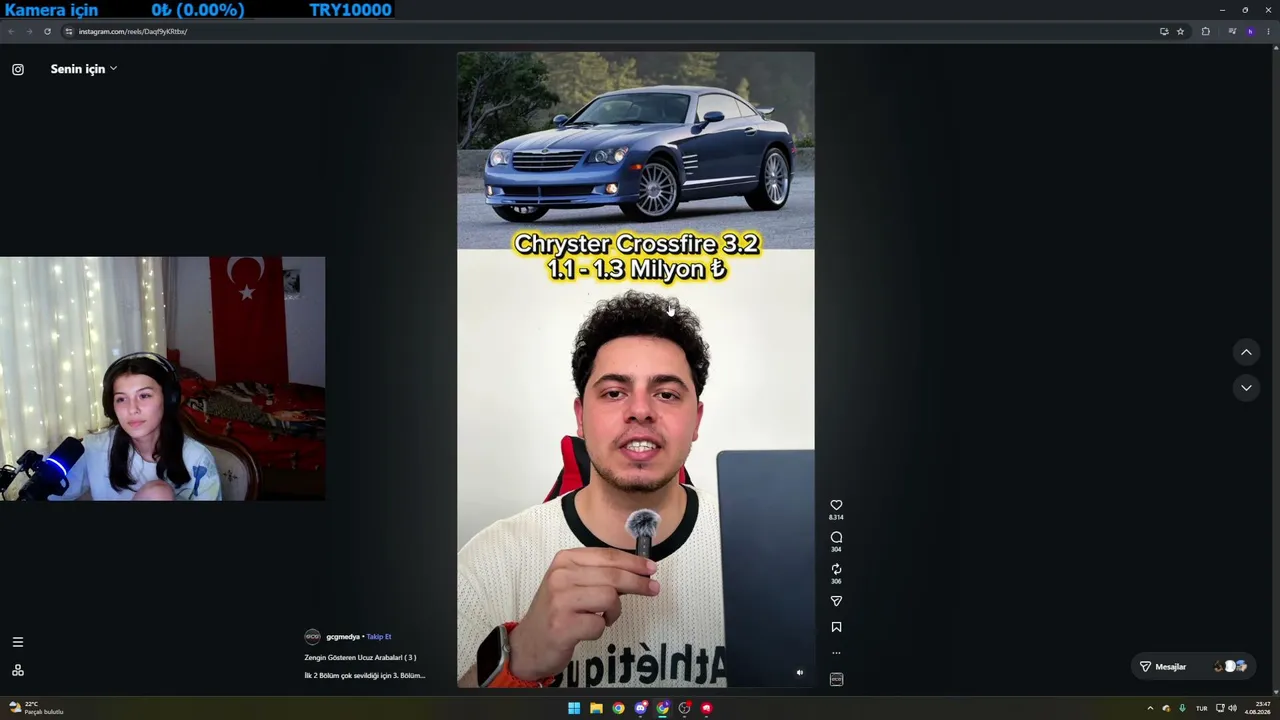Click the taskbar volume speaker icon
This screenshot has height=720, width=1280.
click(x=1232, y=708)
